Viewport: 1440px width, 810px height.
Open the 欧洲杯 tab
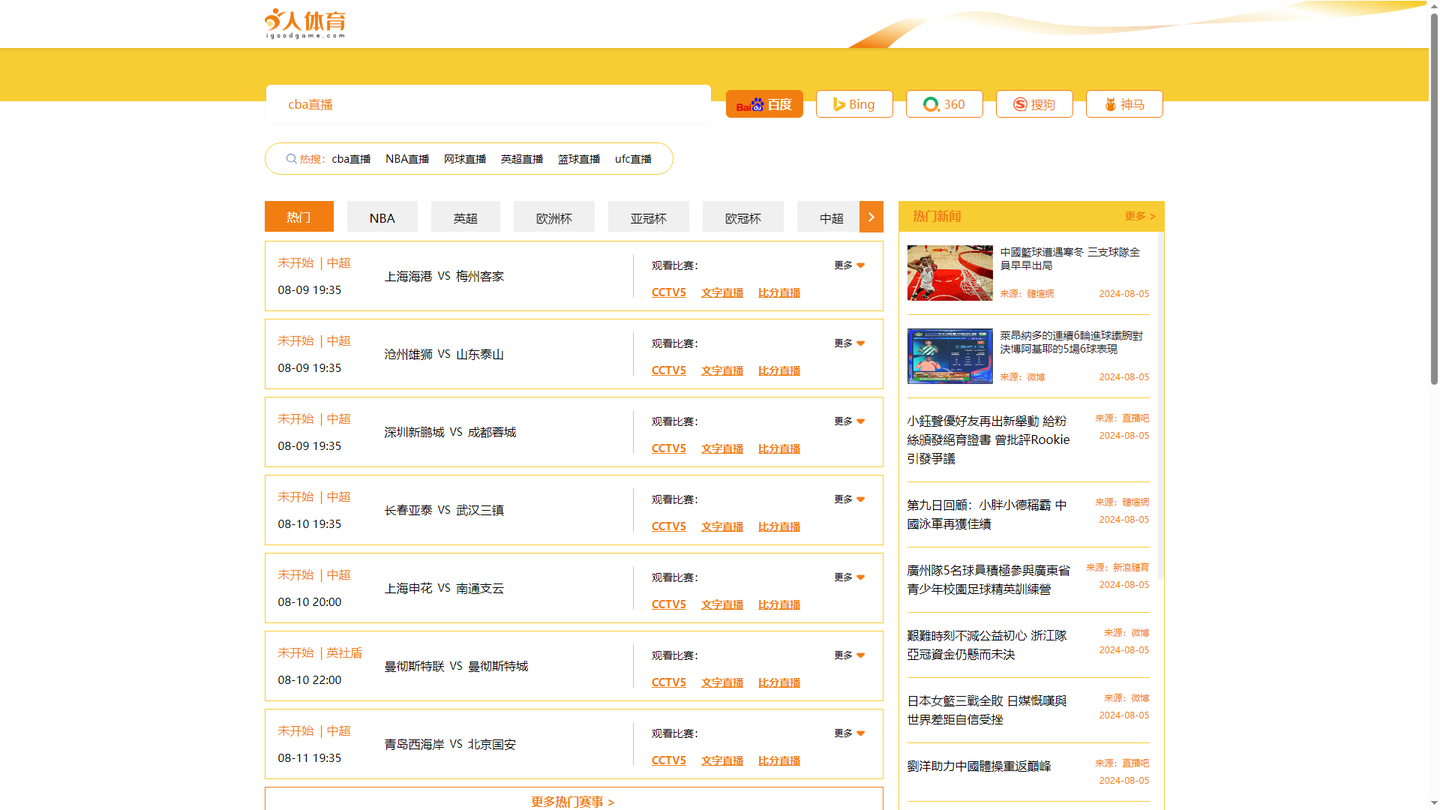(x=554, y=217)
